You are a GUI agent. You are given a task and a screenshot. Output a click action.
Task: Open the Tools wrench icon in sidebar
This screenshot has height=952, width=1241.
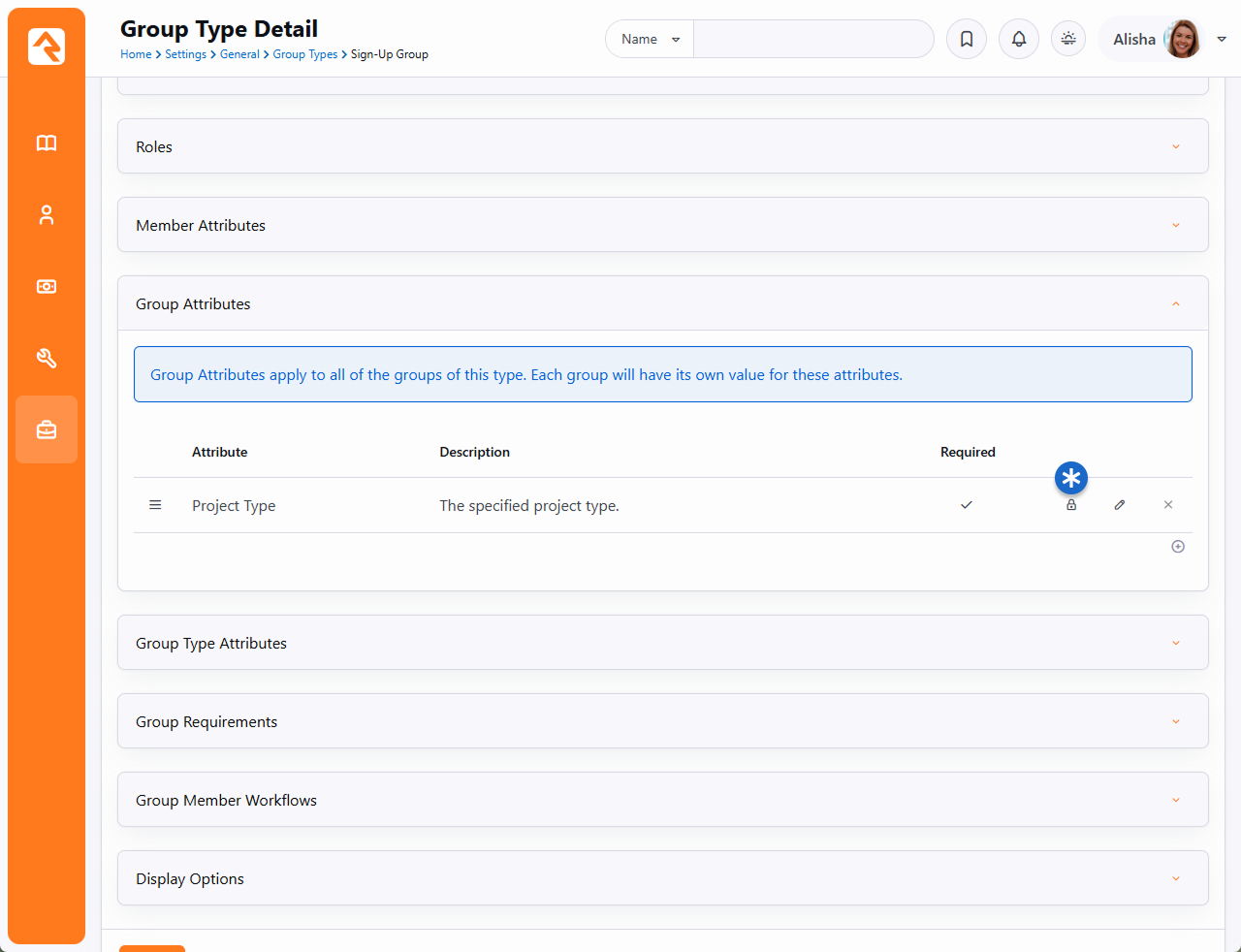(x=47, y=359)
